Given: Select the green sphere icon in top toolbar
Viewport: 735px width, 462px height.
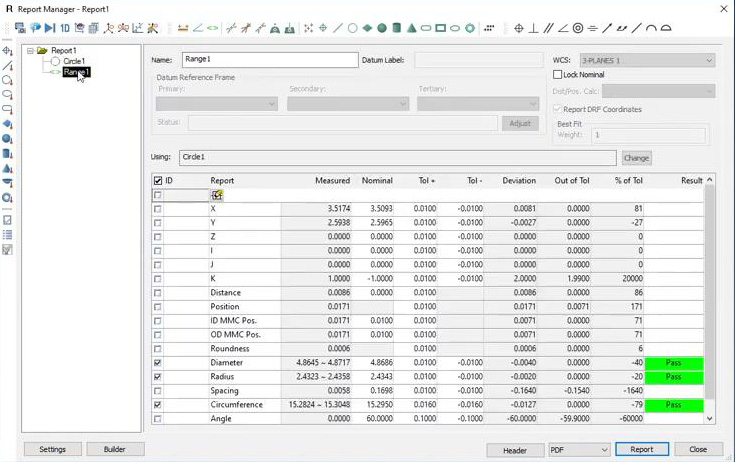Looking at the screenshot, I should click(382, 28).
